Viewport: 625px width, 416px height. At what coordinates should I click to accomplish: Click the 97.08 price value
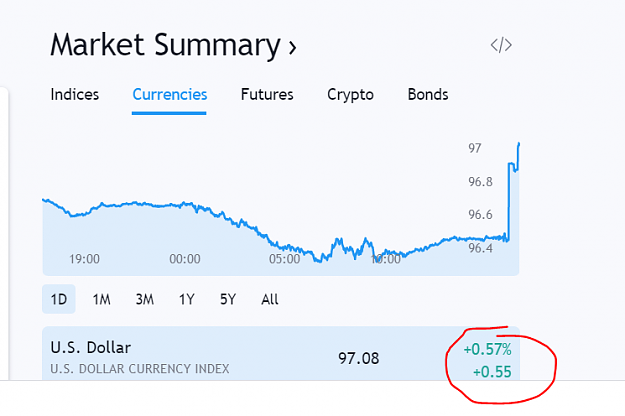(359, 358)
